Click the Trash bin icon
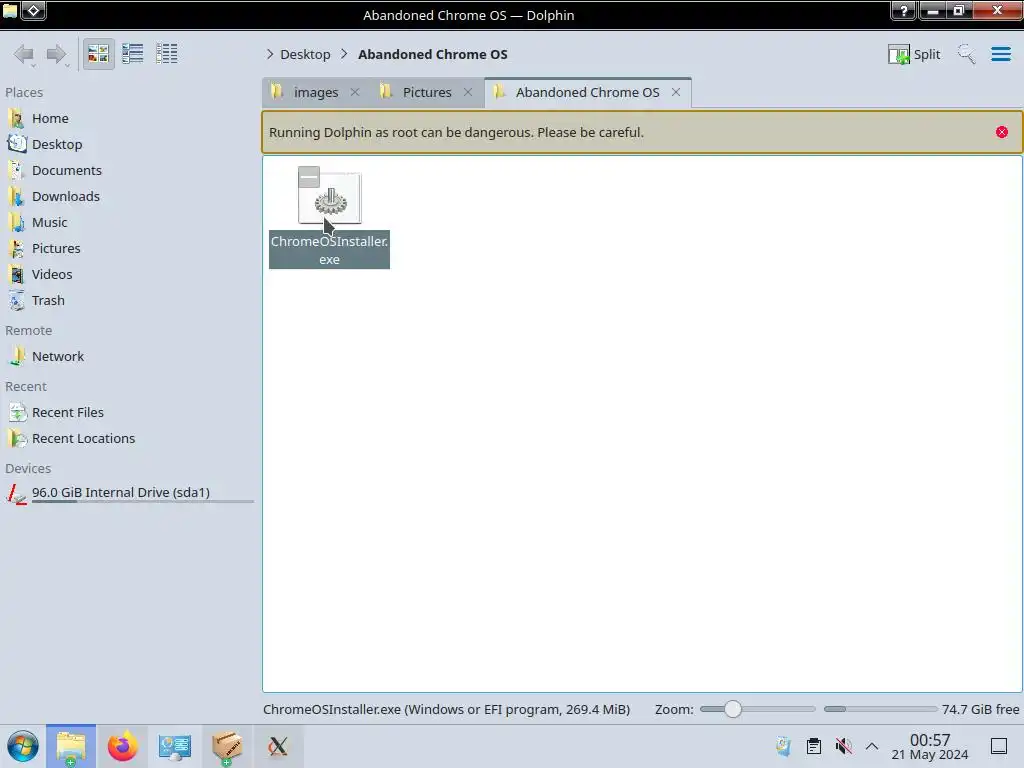The image size is (1024, 768). click(16, 301)
